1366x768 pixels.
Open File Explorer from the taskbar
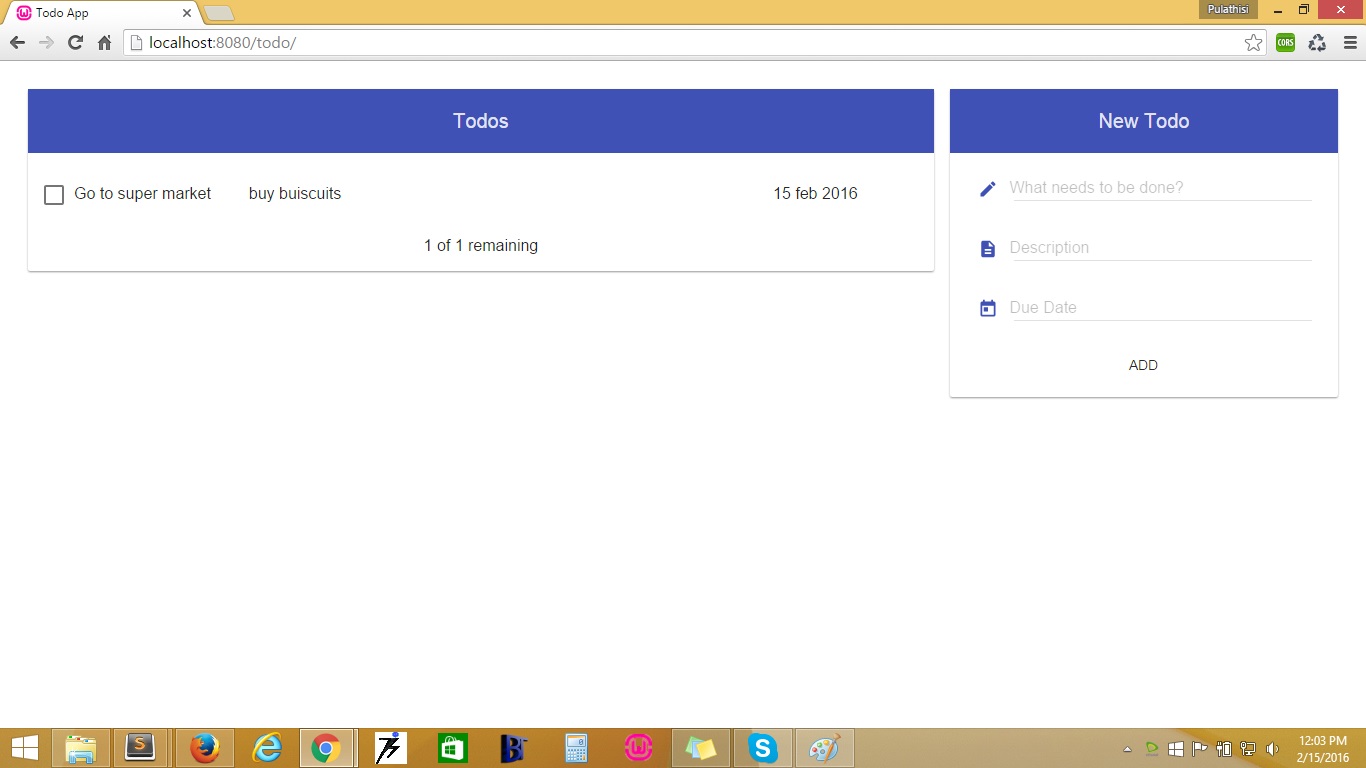tap(81, 748)
